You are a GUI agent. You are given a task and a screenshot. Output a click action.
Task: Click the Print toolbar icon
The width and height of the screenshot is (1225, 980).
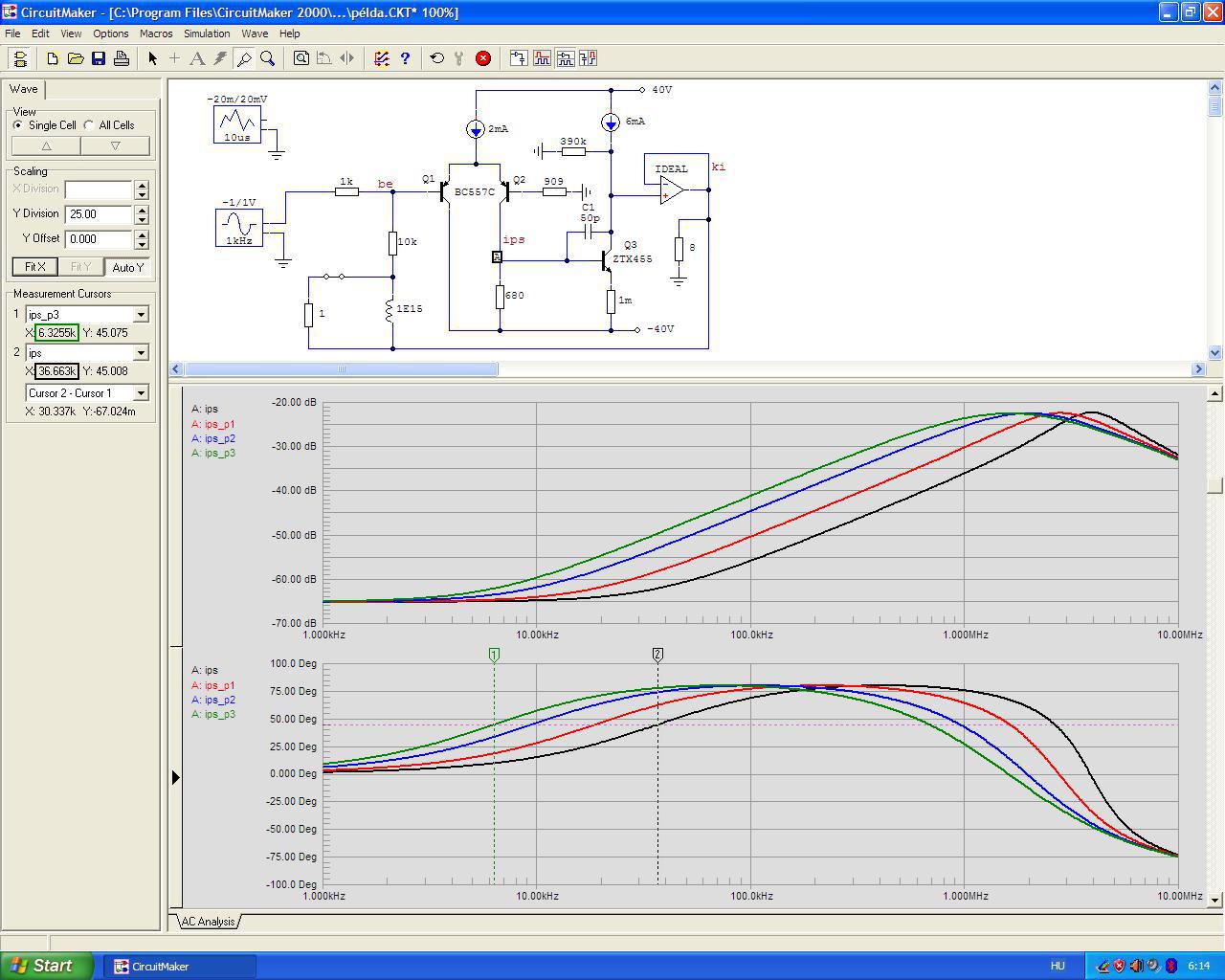tap(122, 58)
